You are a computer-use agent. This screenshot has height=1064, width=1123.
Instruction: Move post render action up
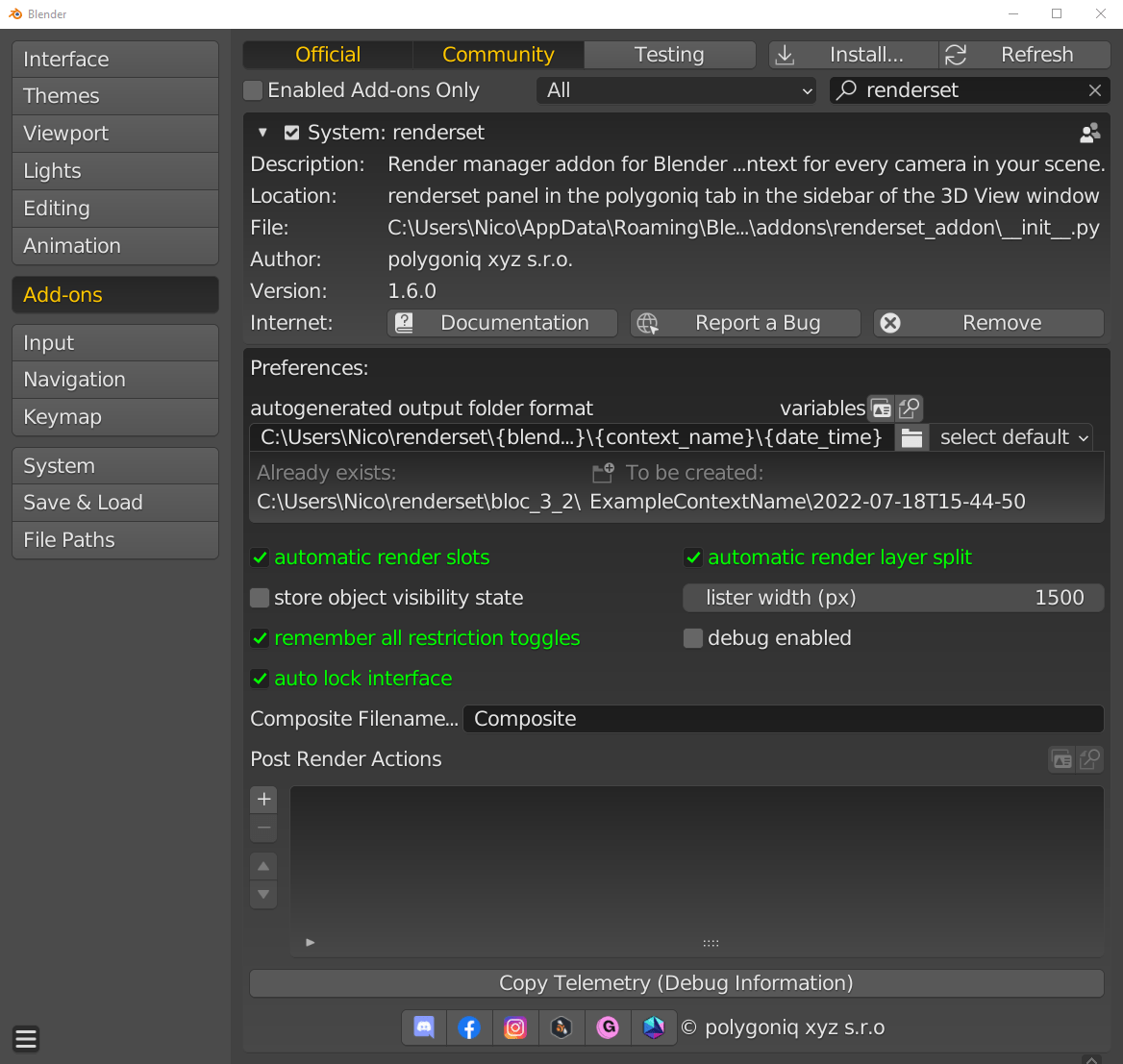click(263, 866)
